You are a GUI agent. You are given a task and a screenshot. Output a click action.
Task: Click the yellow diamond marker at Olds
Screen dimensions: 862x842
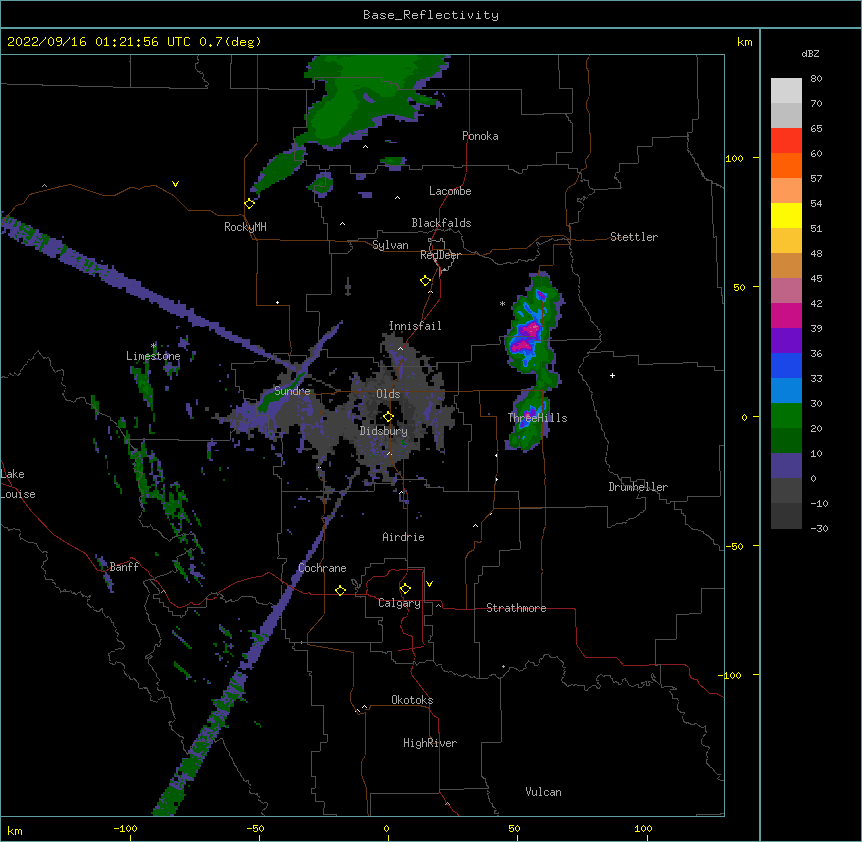point(388,417)
